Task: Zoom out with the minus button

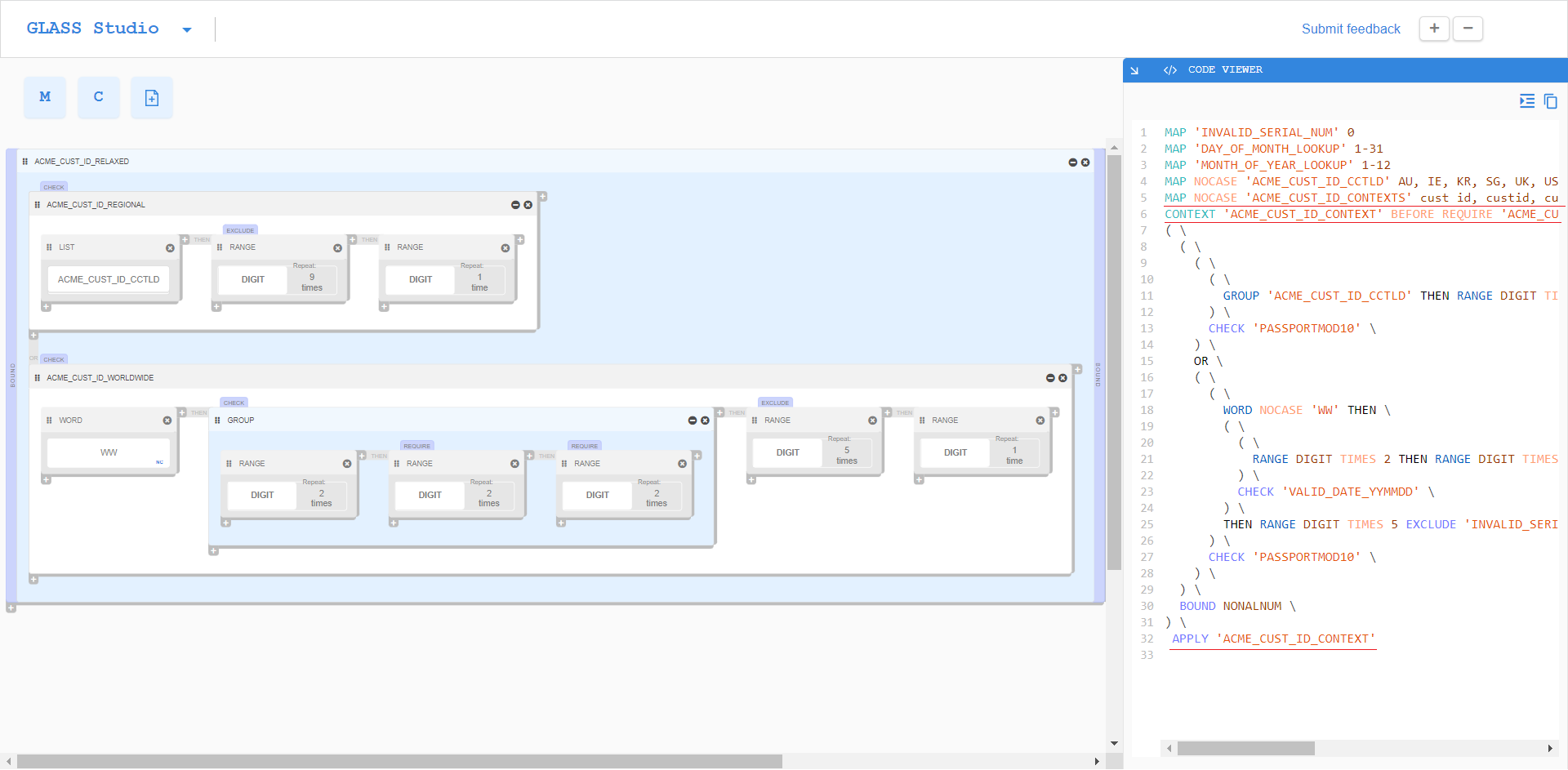Action: [1468, 29]
